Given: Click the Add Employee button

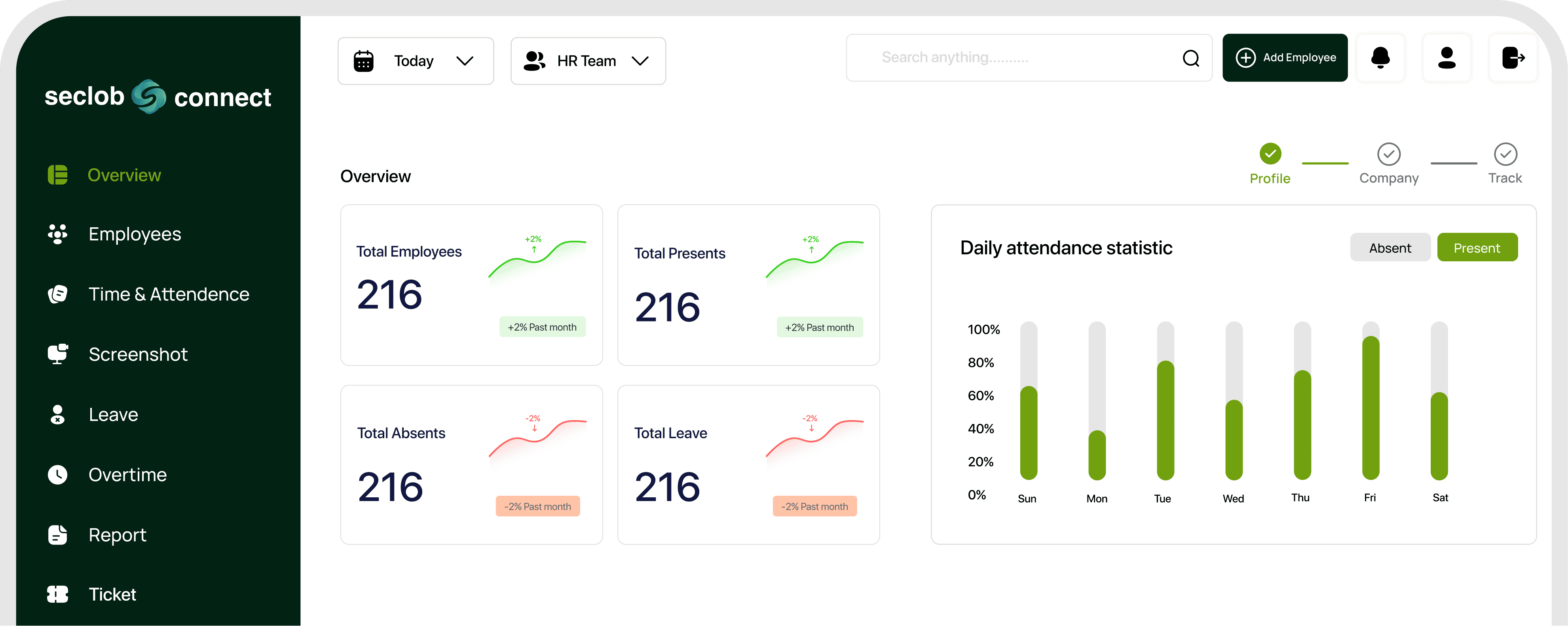Looking at the screenshot, I should click(1285, 57).
